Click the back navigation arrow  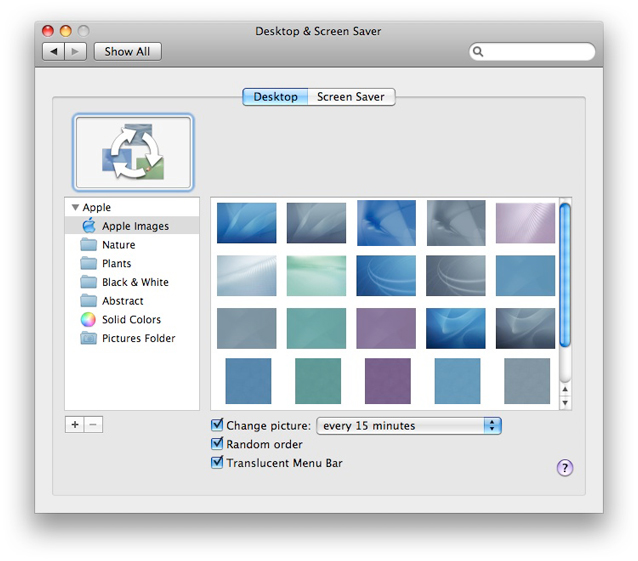pyautogui.click(x=53, y=52)
